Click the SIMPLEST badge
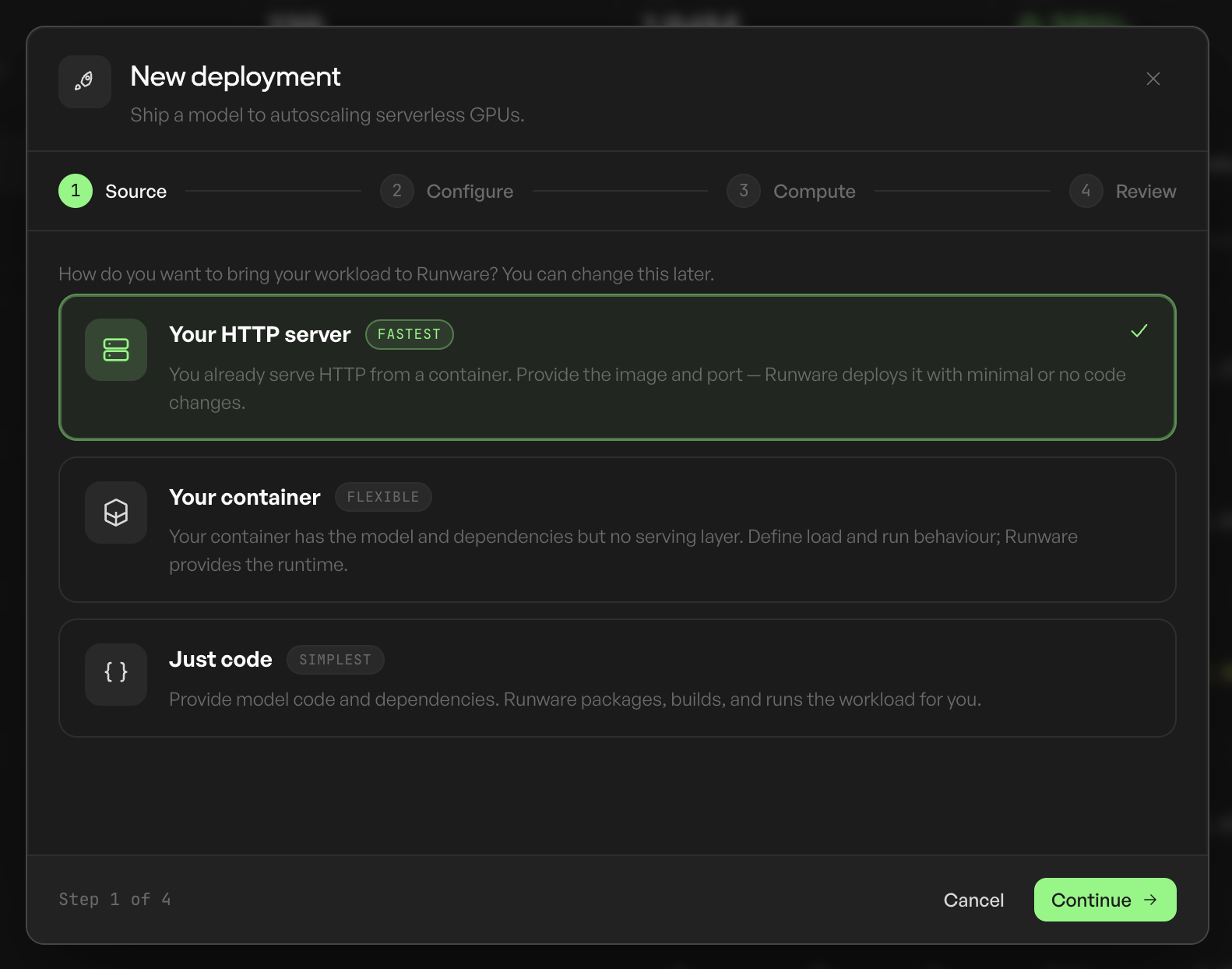 click(336, 660)
